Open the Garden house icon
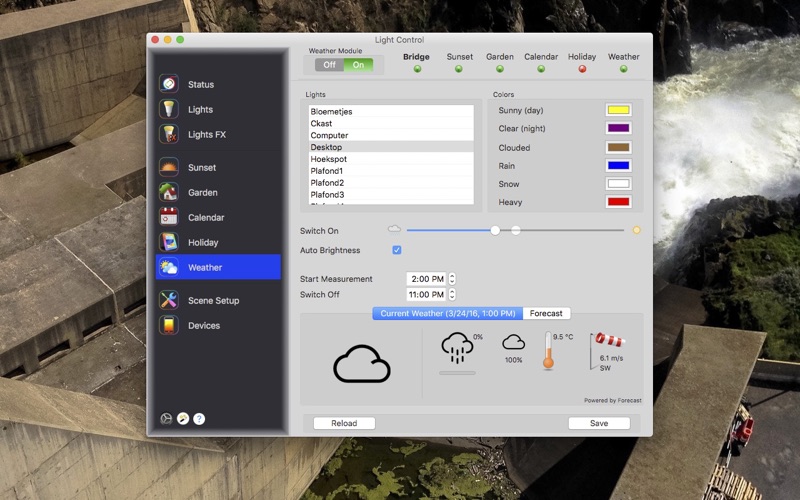This screenshot has width=800, height=500. pos(169,192)
